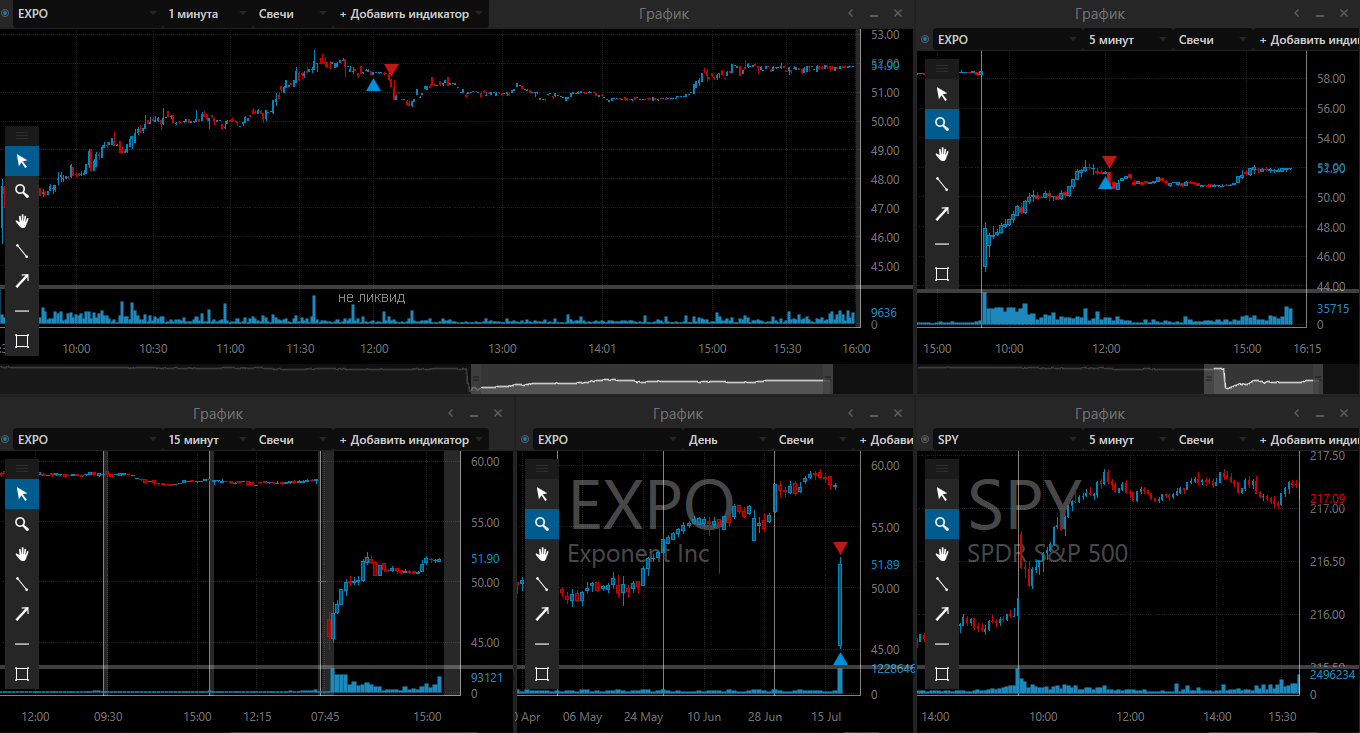Click the back arrow in SPY График header
This screenshot has height=733, width=1360.
[x=1296, y=414]
